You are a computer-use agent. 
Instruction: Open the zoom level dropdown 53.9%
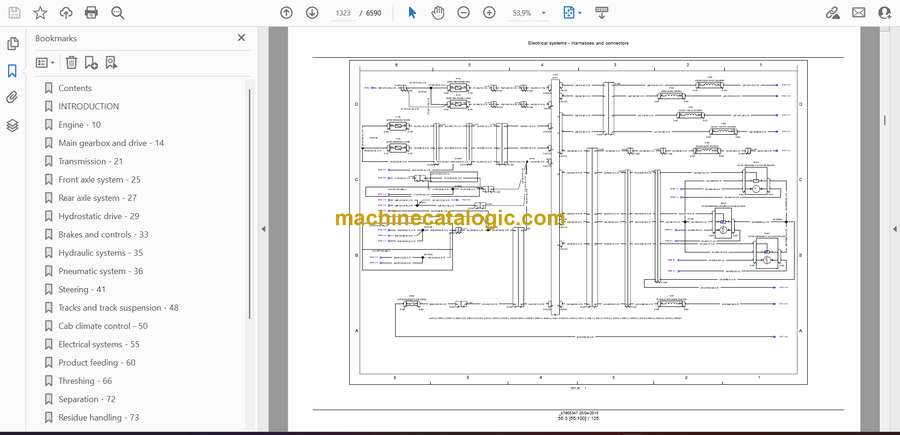[x=529, y=13]
